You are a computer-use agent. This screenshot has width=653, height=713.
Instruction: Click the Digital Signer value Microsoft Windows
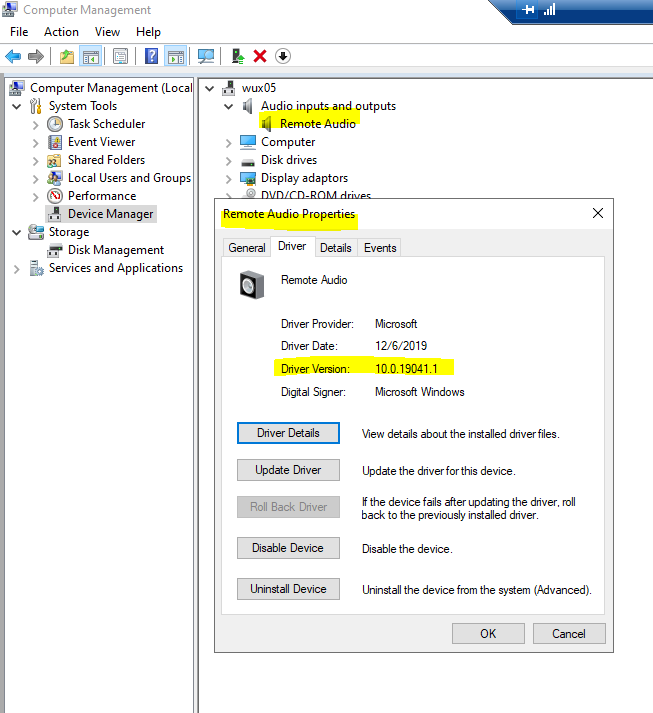point(420,392)
